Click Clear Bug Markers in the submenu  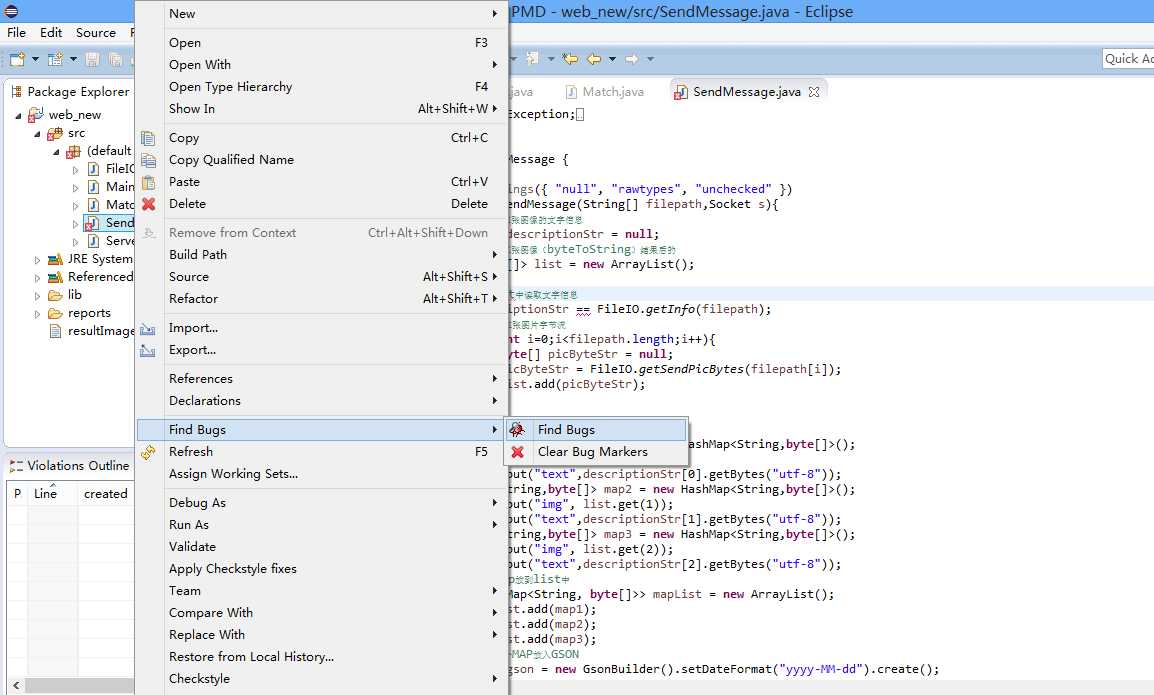click(x=596, y=452)
